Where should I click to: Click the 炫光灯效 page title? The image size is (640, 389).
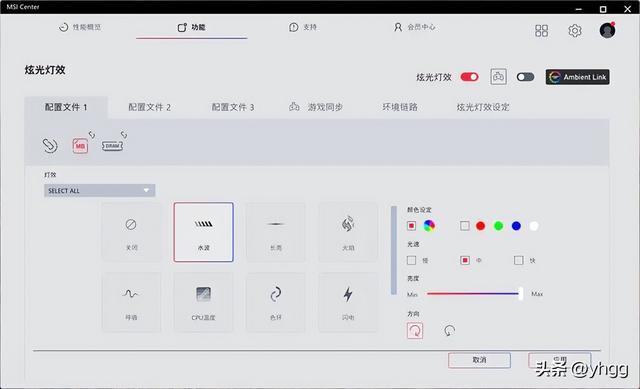click(x=45, y=70)
